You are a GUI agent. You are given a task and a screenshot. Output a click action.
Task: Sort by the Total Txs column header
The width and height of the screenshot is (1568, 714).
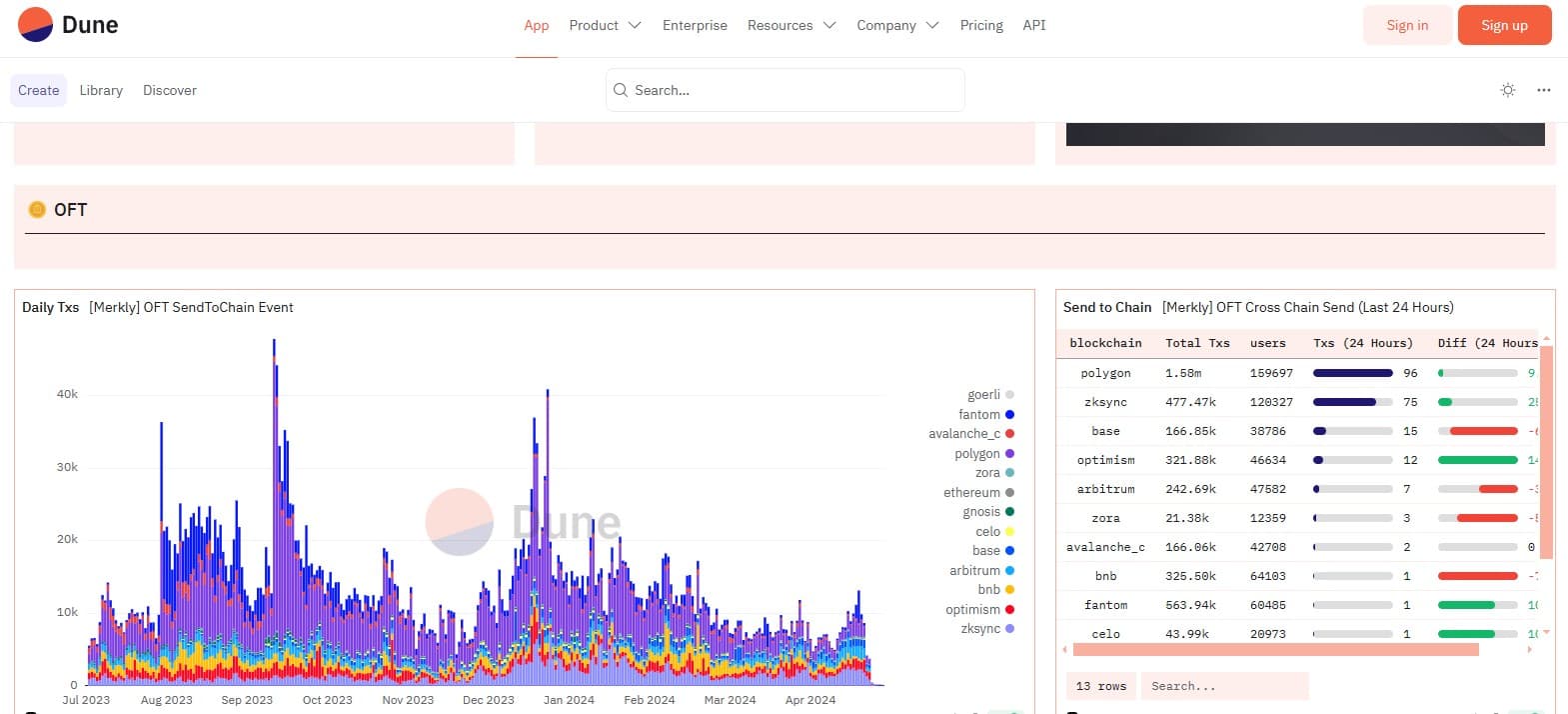tap(1197, 343)
